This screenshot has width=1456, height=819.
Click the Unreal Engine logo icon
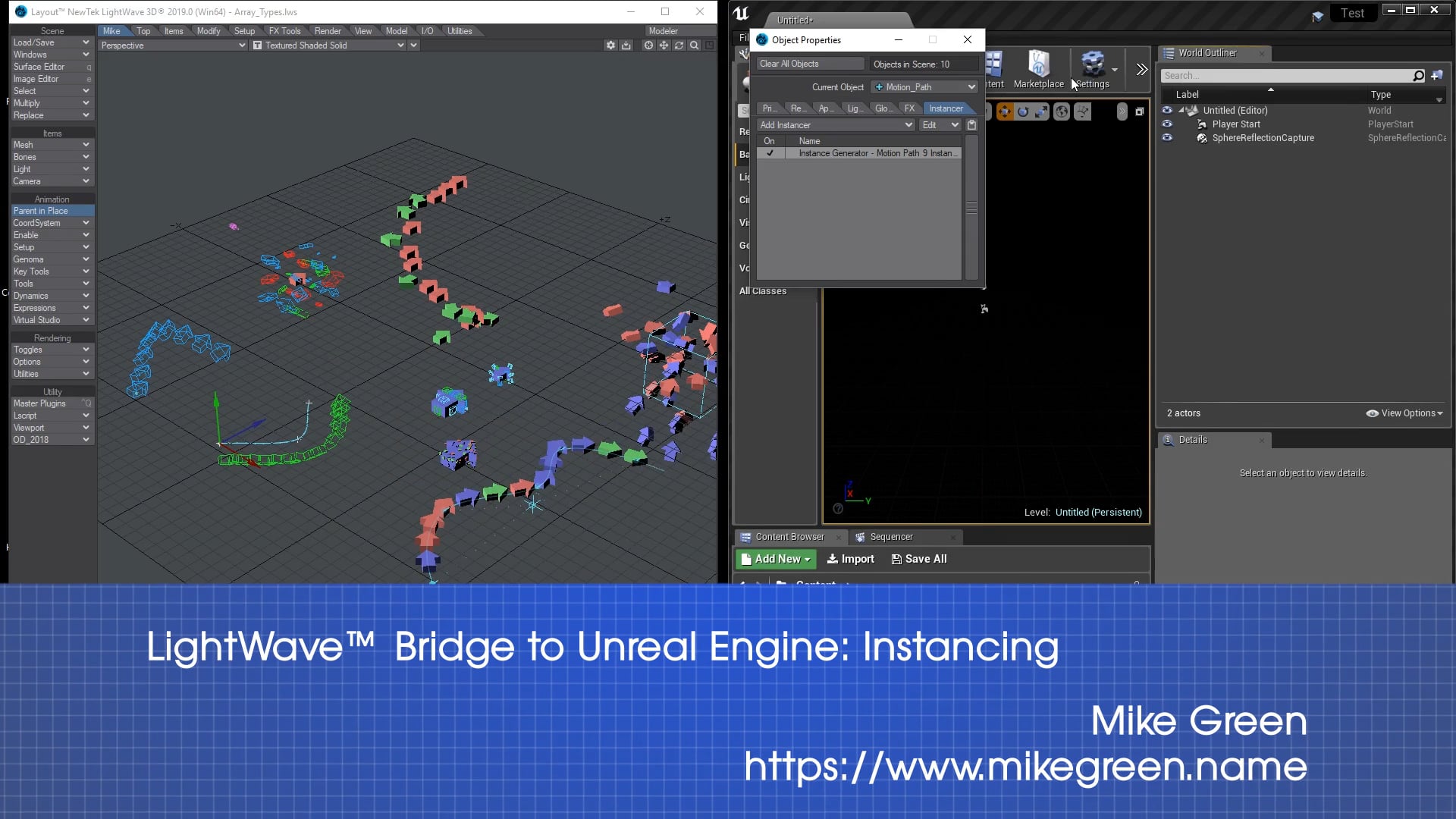click(x=741, y=13)
